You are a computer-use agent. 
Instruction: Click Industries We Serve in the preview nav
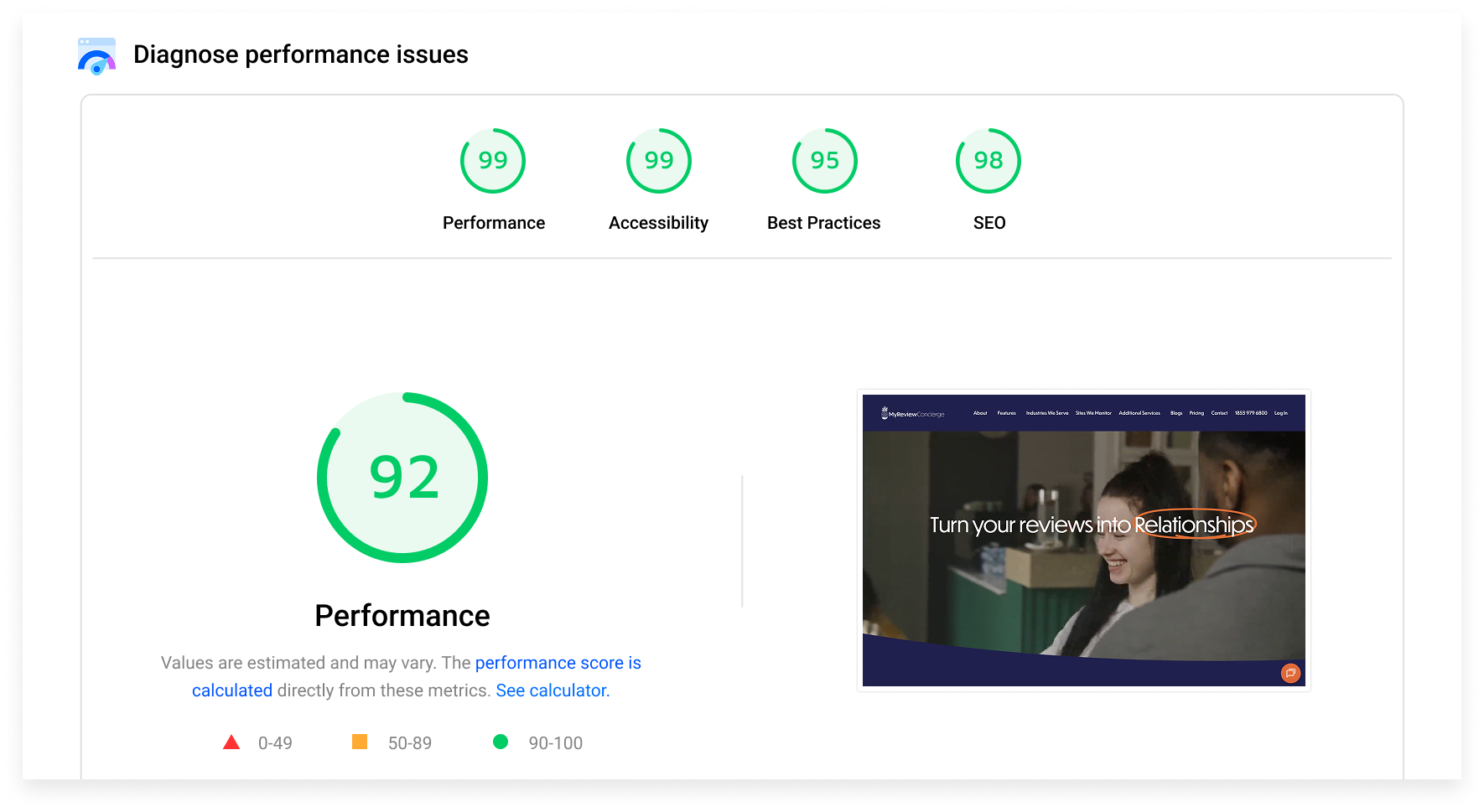tap(1047, 413)
